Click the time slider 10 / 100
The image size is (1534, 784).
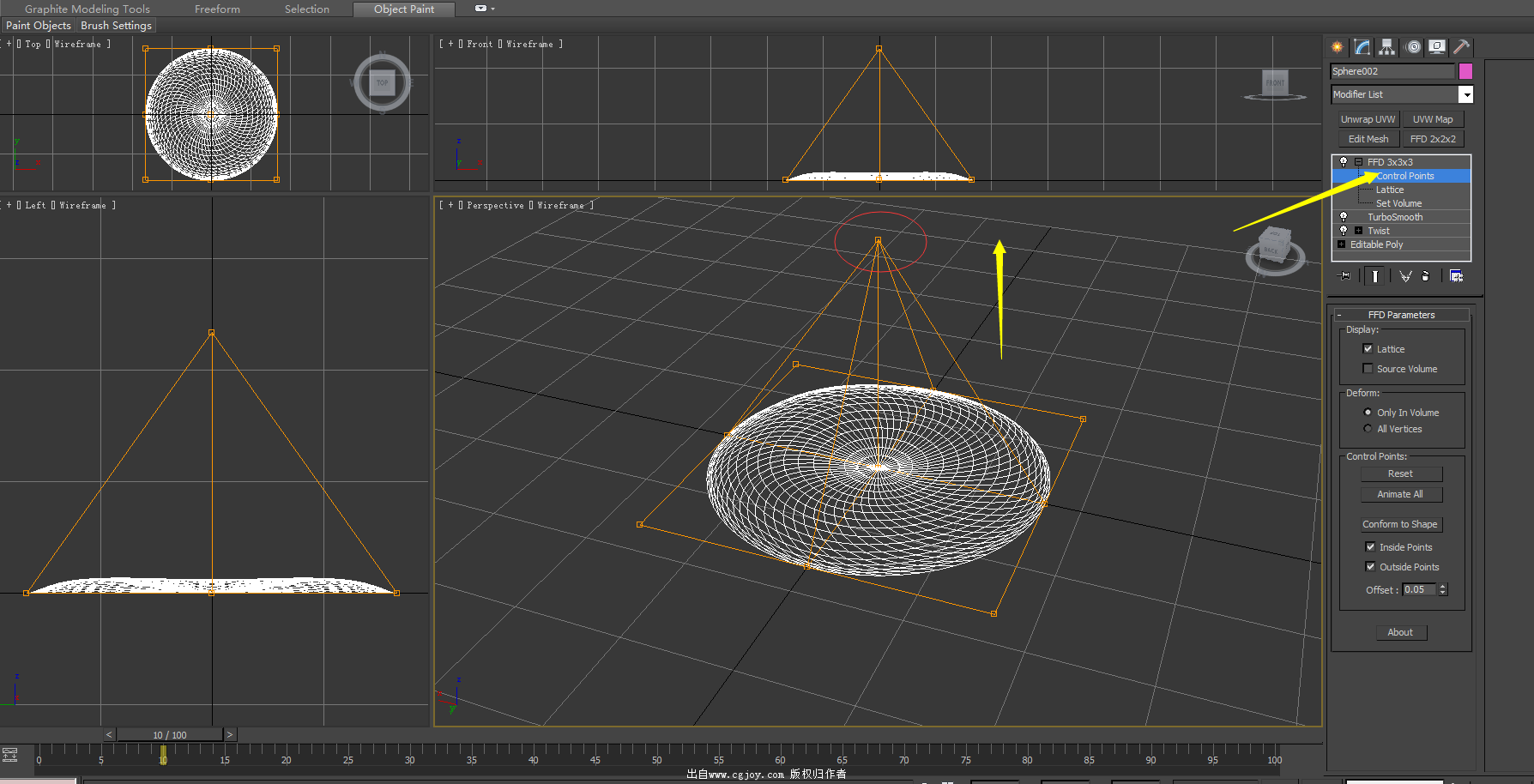click(170, 735)
